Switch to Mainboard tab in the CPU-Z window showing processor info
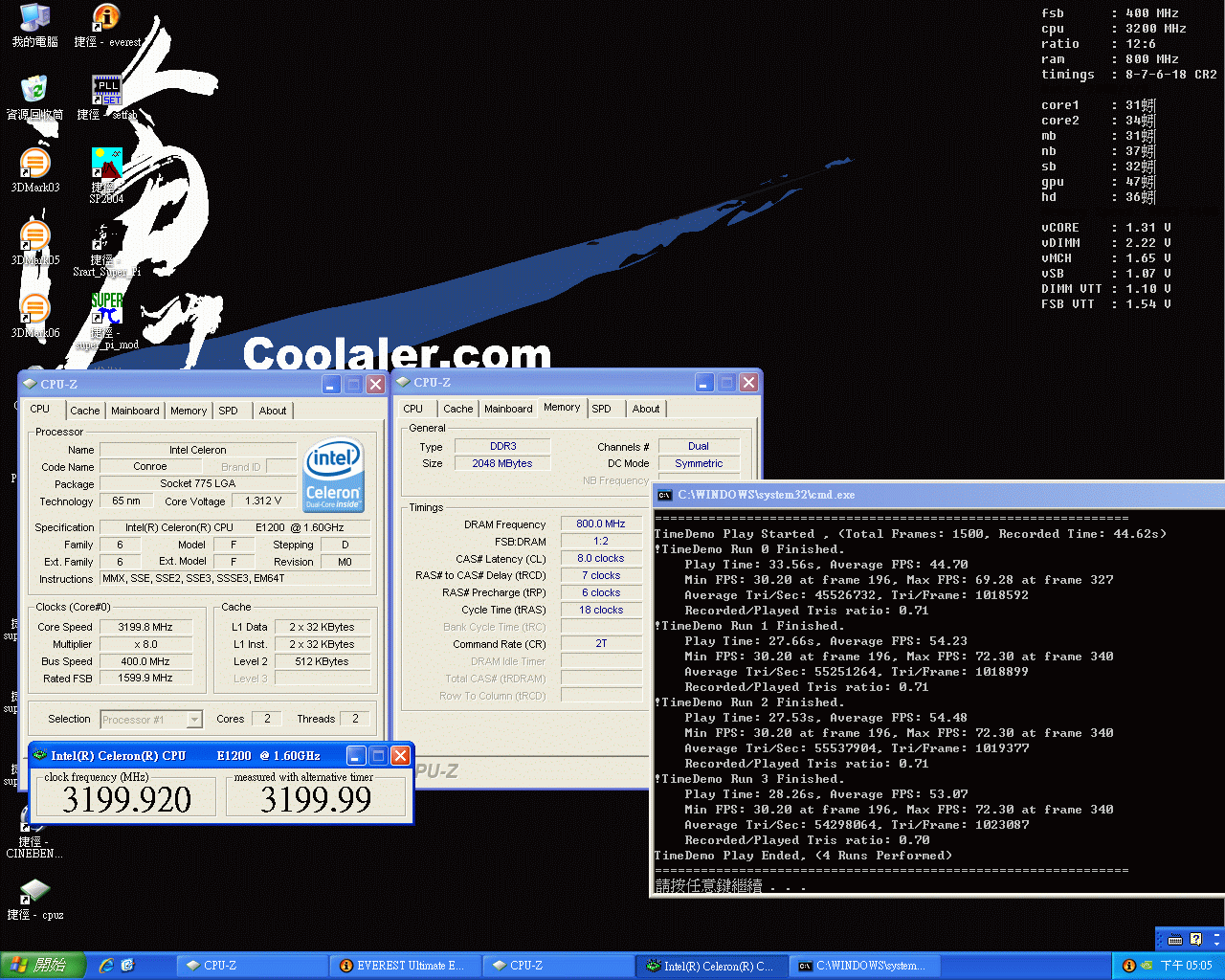This screenshot has height=980, width=1225. point(135,411)
